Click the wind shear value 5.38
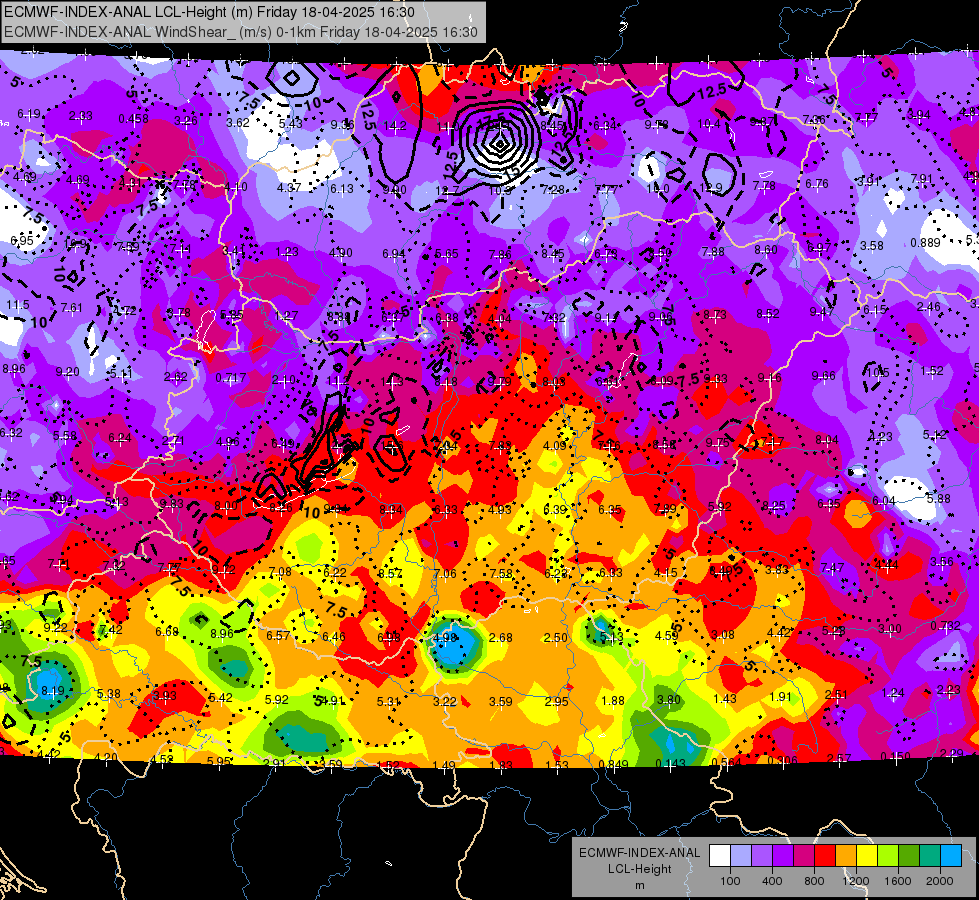The width and height of the screenshot is (979, 900). tap(109, 693)
